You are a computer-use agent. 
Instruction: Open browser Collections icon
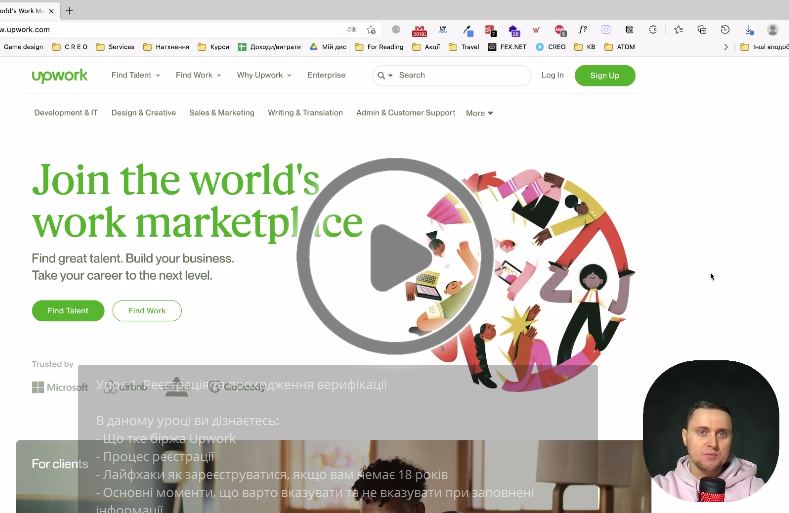coord(701,30)
